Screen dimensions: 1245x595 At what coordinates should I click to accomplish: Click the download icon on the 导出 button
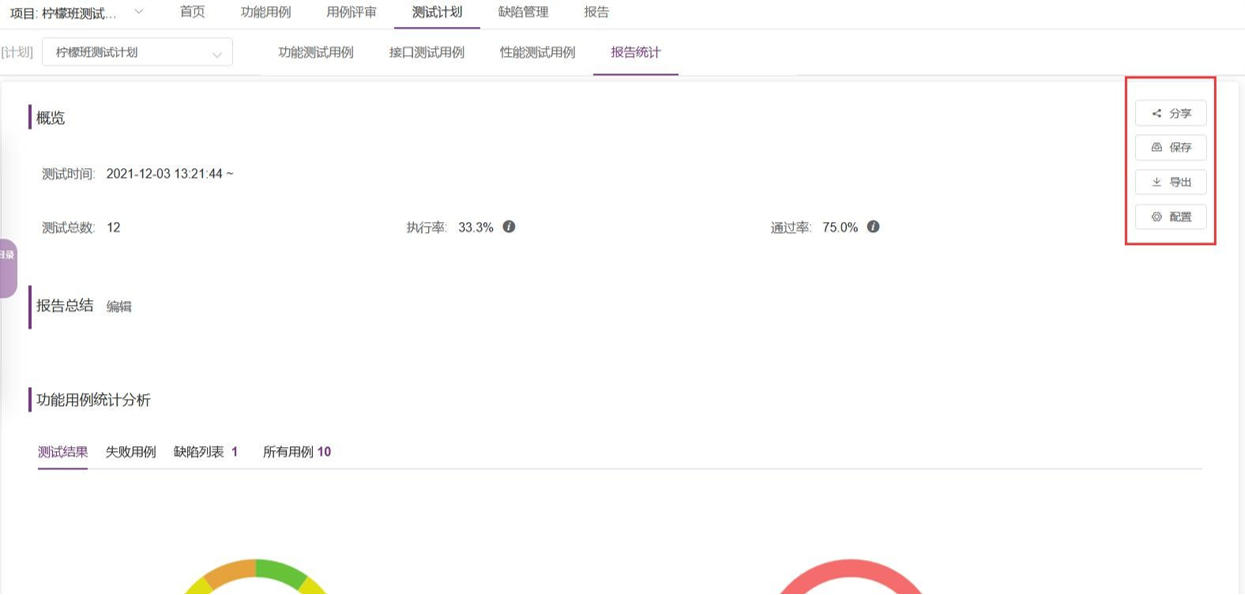pos(1156,182)
